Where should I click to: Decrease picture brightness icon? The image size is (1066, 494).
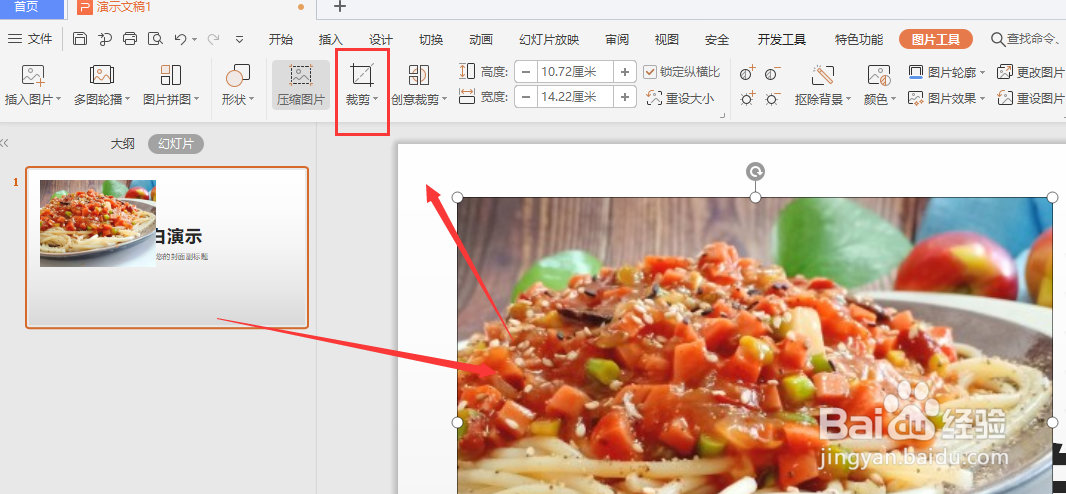[x=772, y=99]
